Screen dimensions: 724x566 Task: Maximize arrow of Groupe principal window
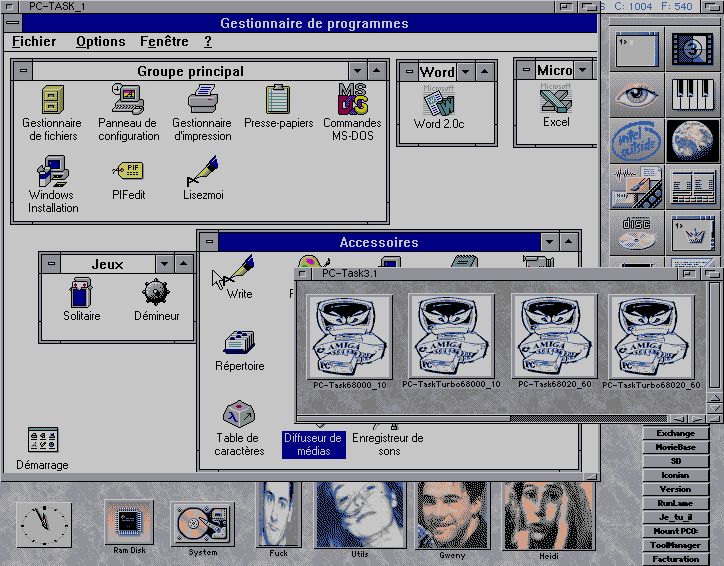point(377,71)
